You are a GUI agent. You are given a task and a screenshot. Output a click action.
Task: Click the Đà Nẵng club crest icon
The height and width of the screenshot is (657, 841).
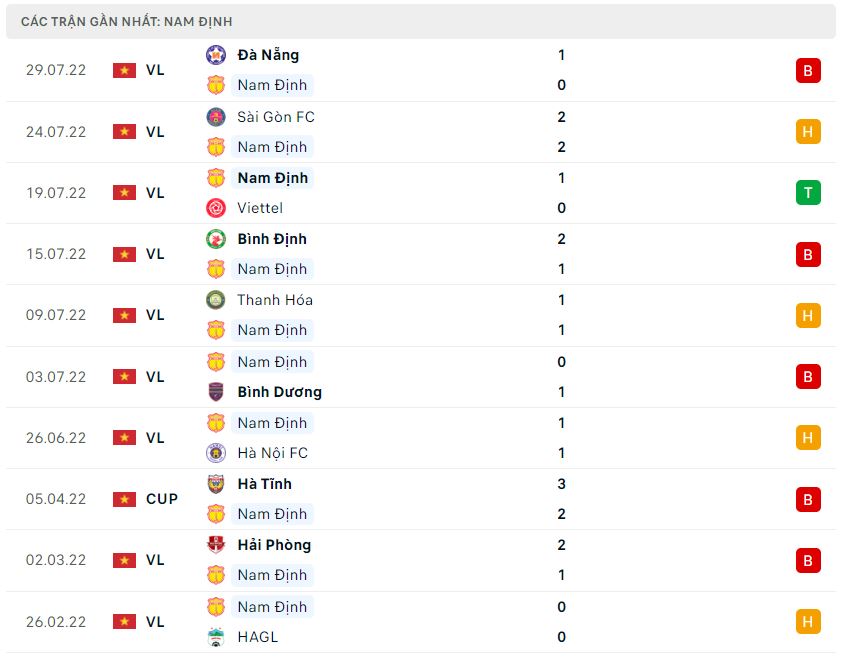(216, 55)
